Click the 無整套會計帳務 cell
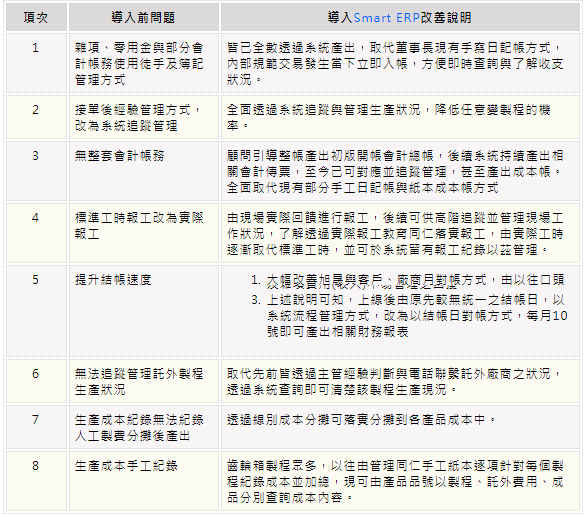The image size is (584, 517). tap(144, 171)
